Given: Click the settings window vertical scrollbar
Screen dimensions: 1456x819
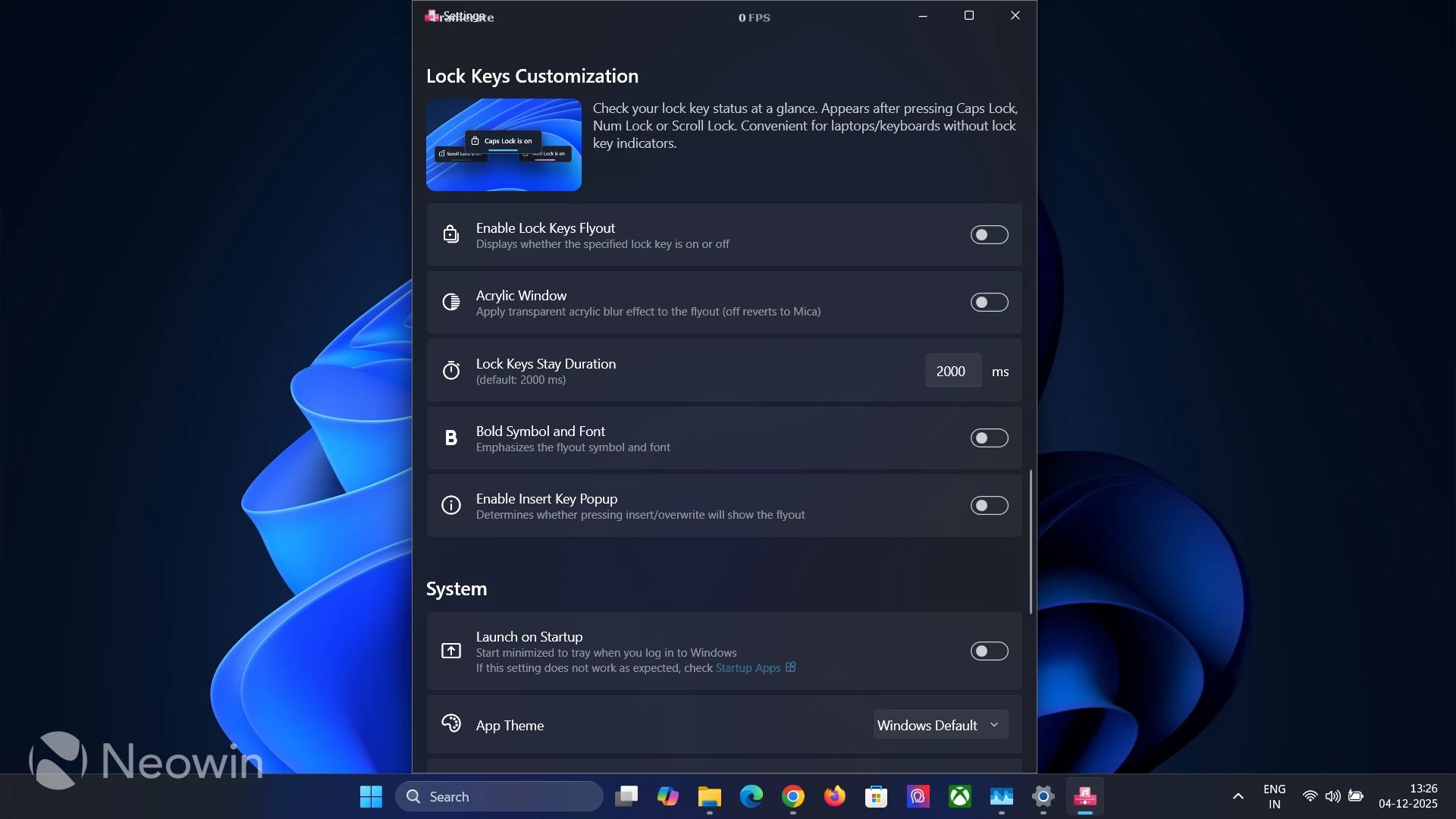Looking at the screenshot, I should (1031, 541).
